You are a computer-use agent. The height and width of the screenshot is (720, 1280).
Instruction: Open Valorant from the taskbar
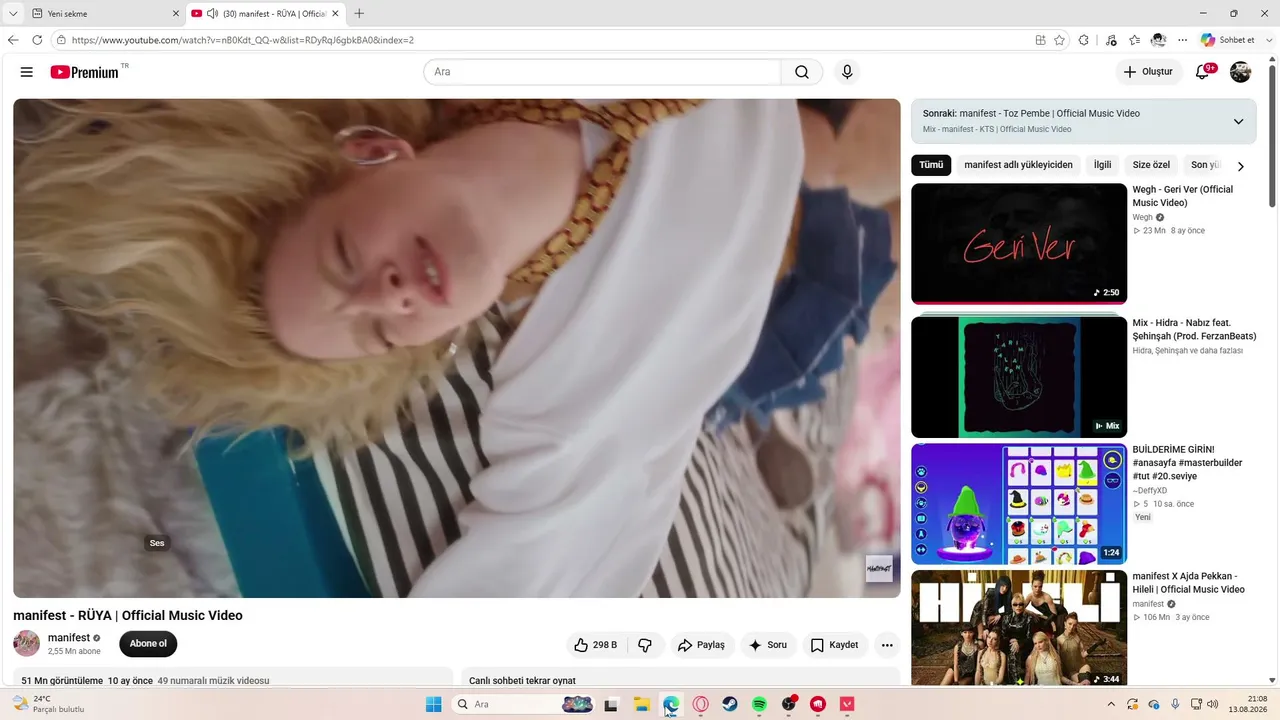[848, 704]
